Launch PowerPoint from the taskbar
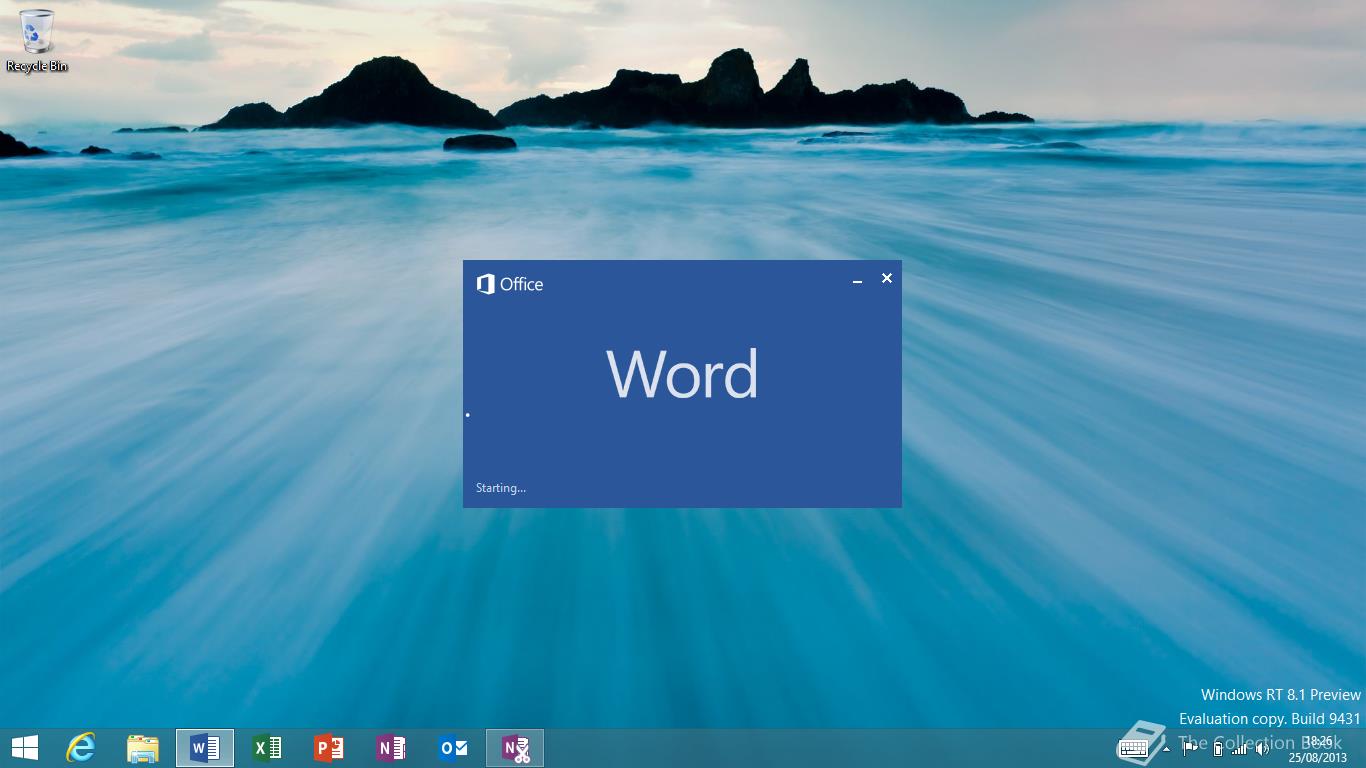The image size is (1366, 768). click(329, 748)
